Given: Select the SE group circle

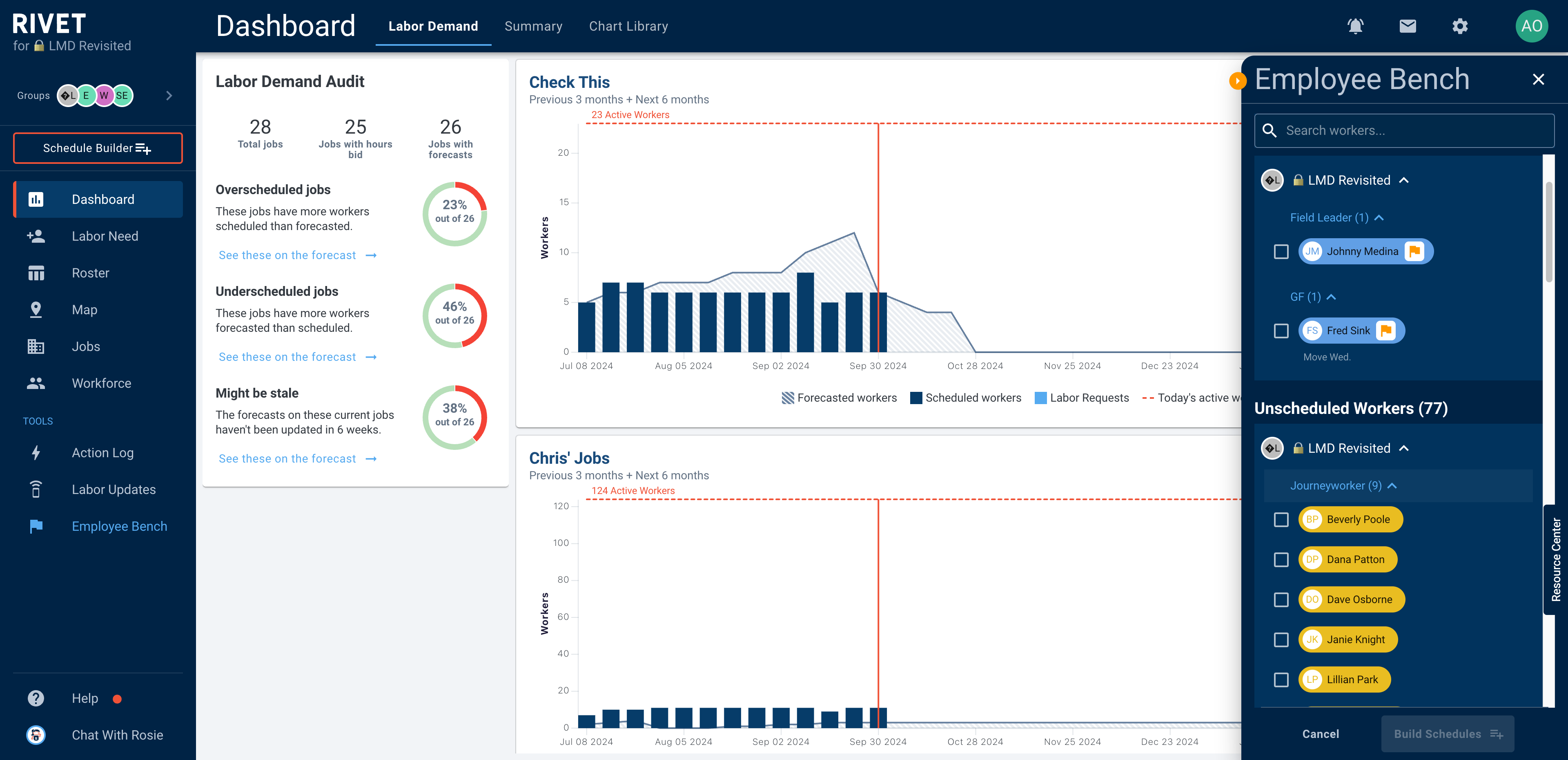Looking at the screenshot, I should tap(122, 96).
